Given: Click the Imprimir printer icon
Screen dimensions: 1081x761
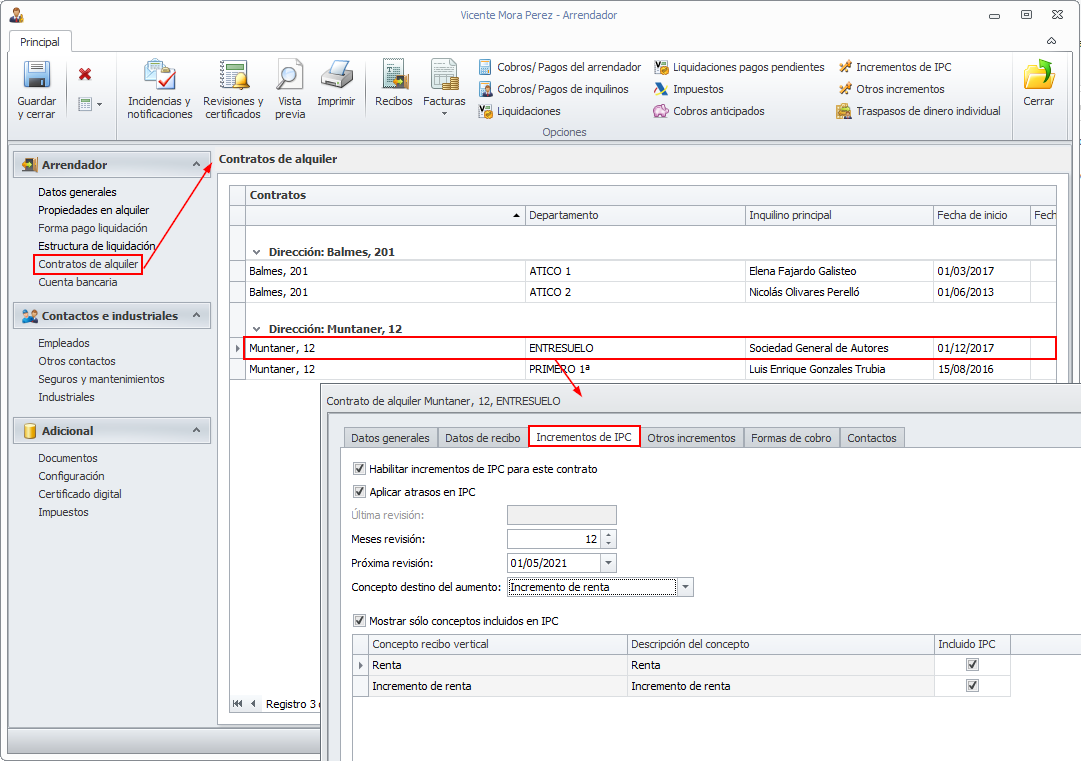Looking at the screenshot, I should (x=336, y=76).
